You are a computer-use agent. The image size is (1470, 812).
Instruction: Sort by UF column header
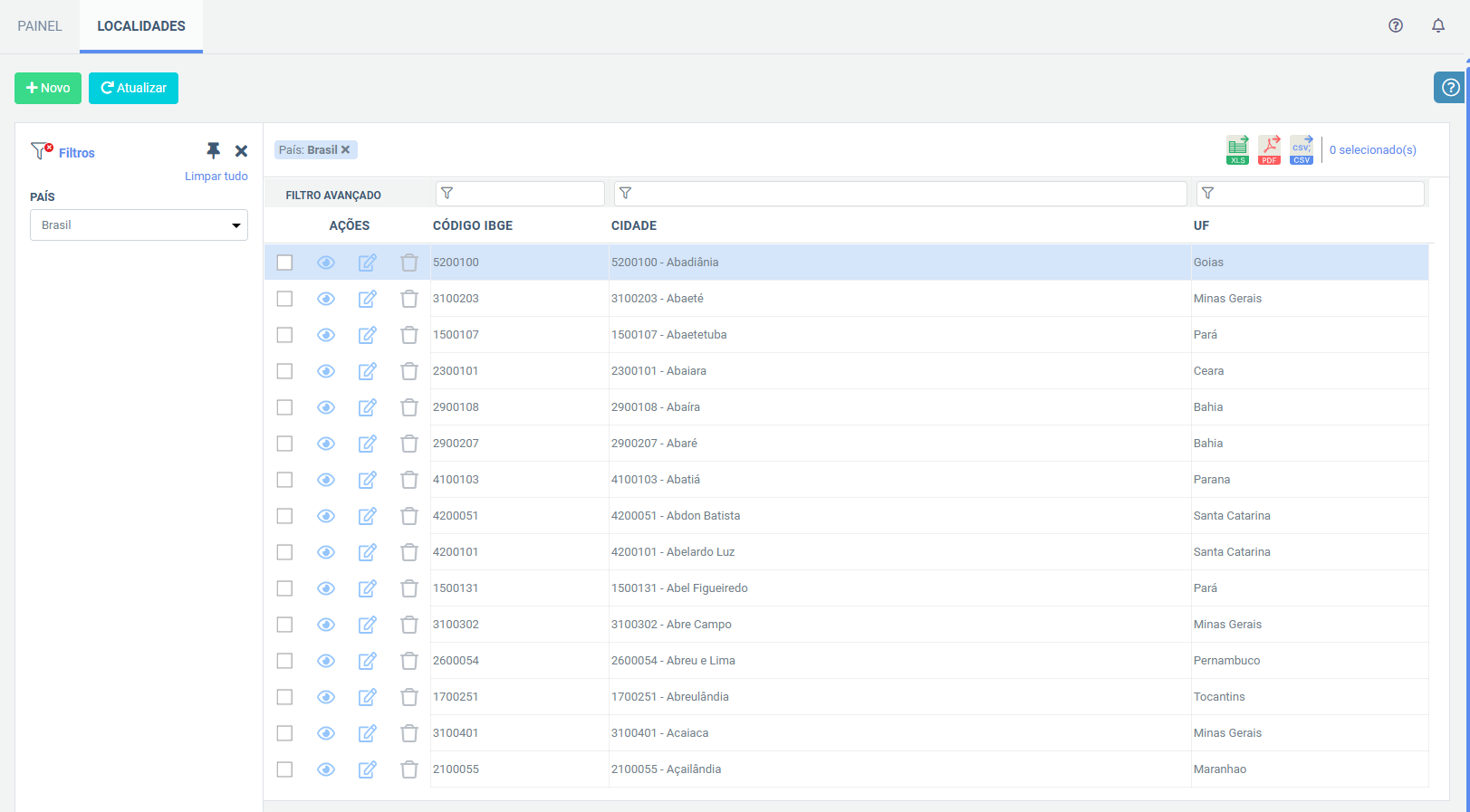point(1201,225)
